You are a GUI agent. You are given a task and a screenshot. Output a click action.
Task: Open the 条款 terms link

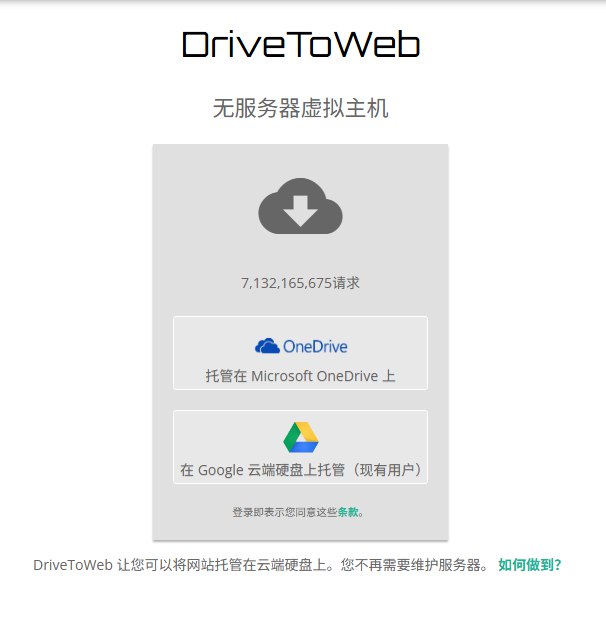pos(348,512)
